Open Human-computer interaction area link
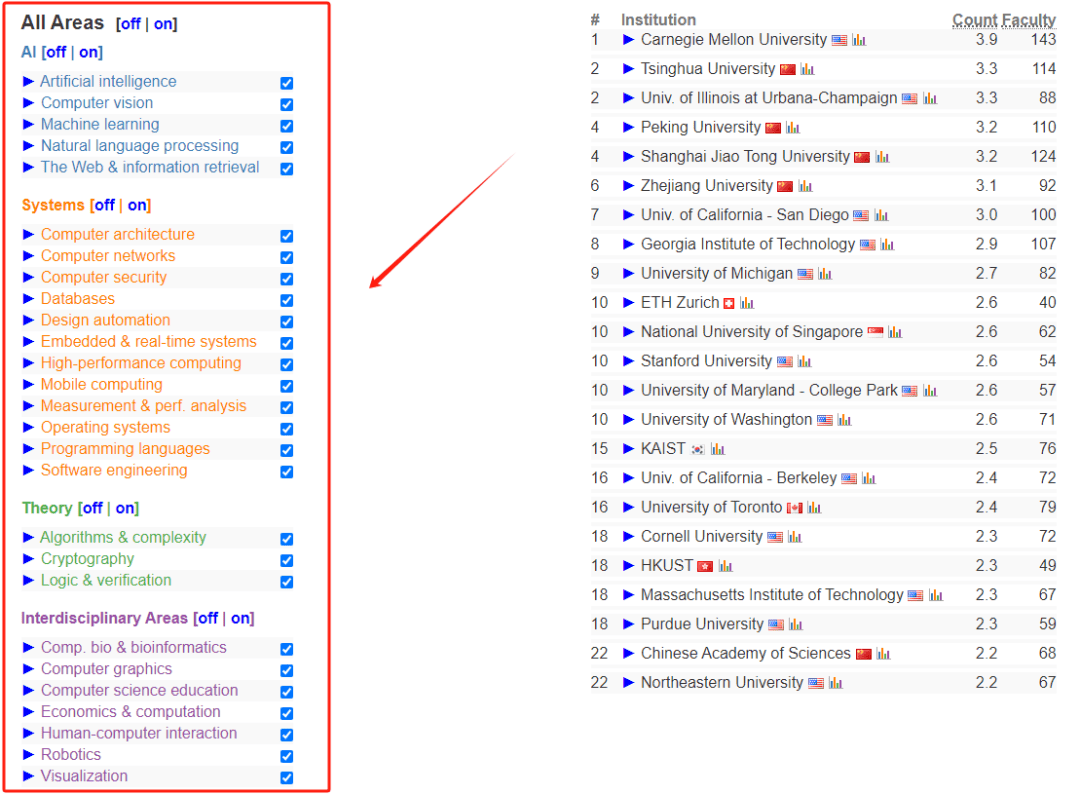 point(138,733)
